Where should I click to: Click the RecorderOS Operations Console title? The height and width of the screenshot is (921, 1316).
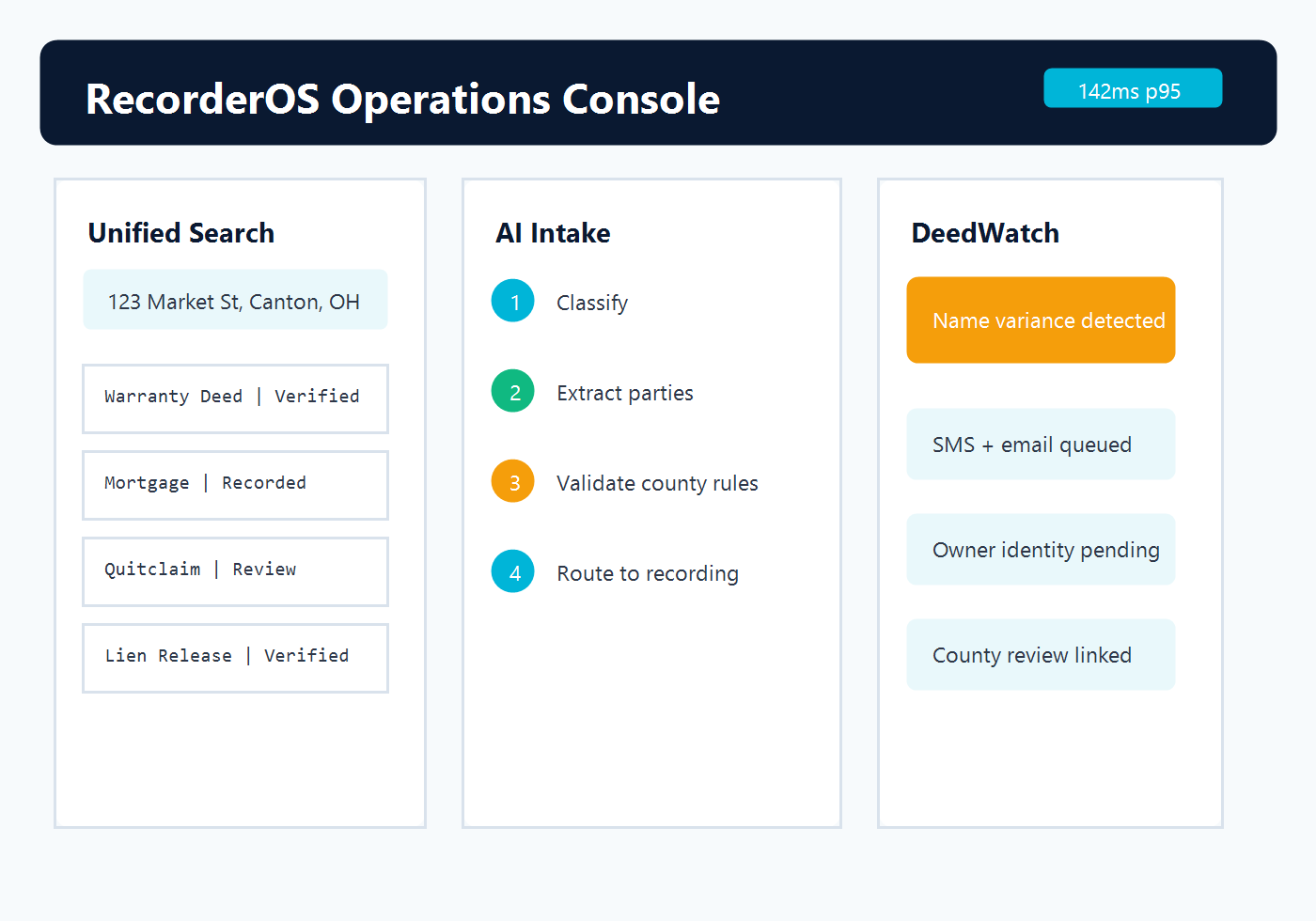(402, 99)
